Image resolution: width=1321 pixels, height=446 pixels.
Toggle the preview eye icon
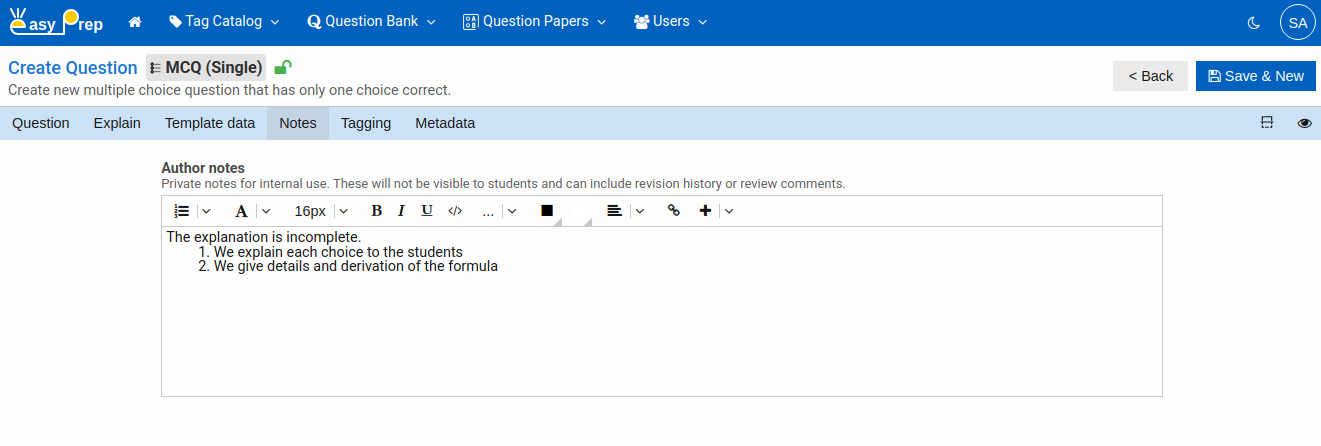(1304, 123)
